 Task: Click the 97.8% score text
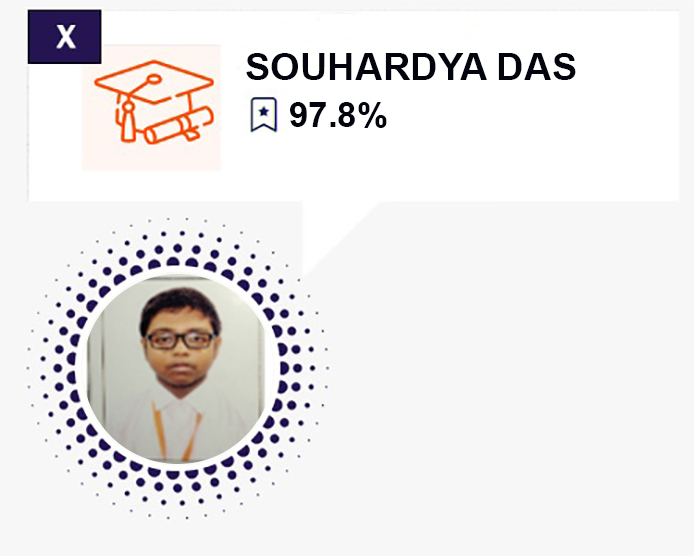coord(337,117)
